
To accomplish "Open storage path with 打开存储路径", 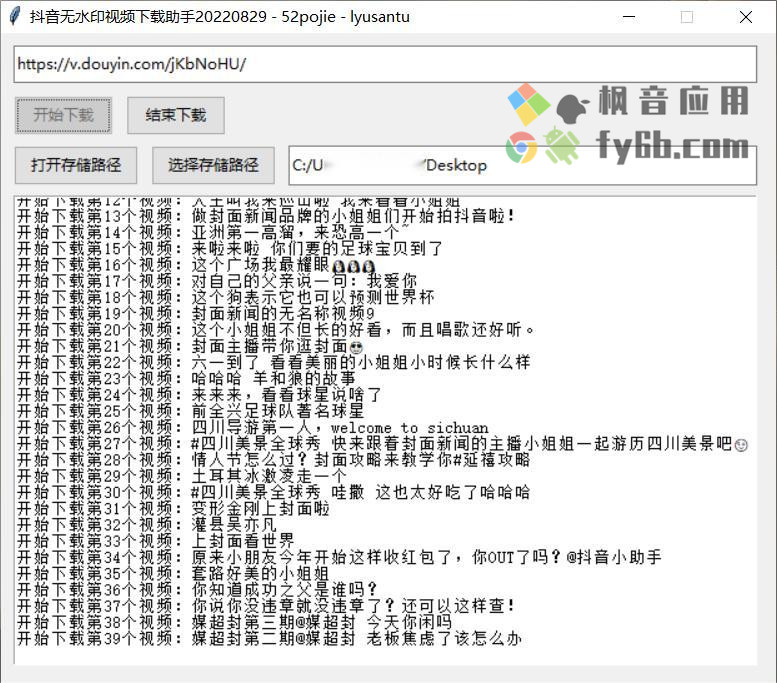I will point(76,165).
